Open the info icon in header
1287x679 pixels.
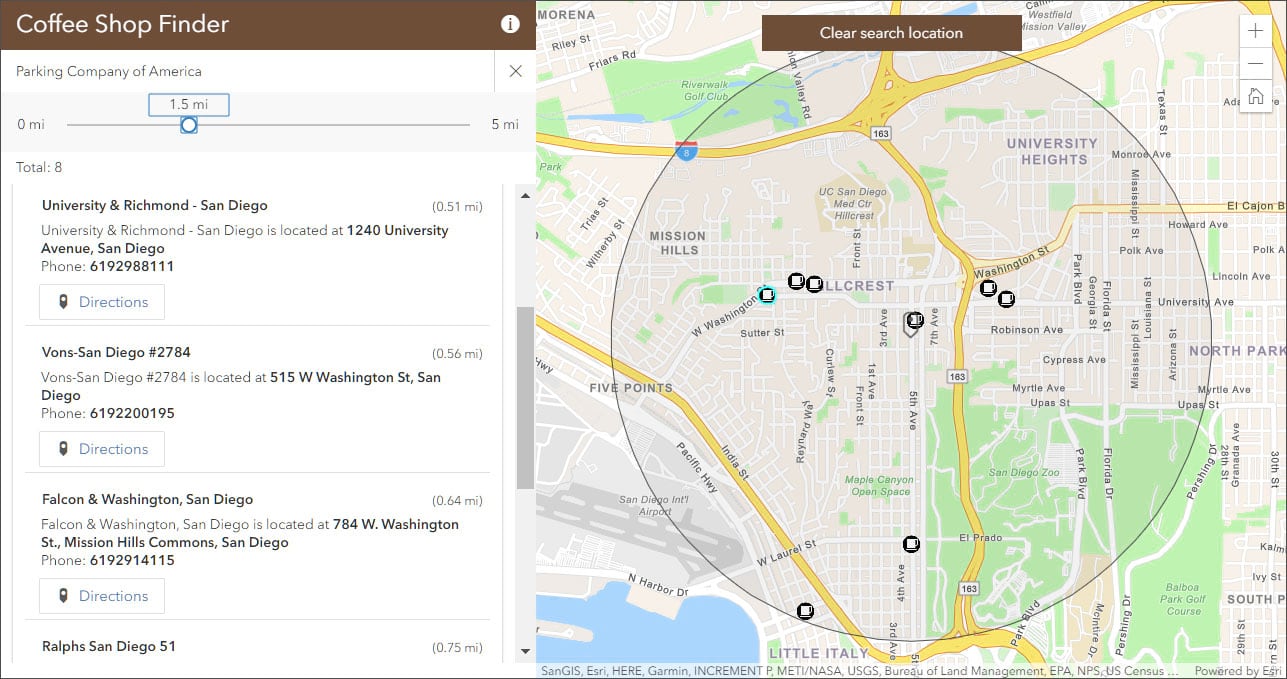pos(510,24)
